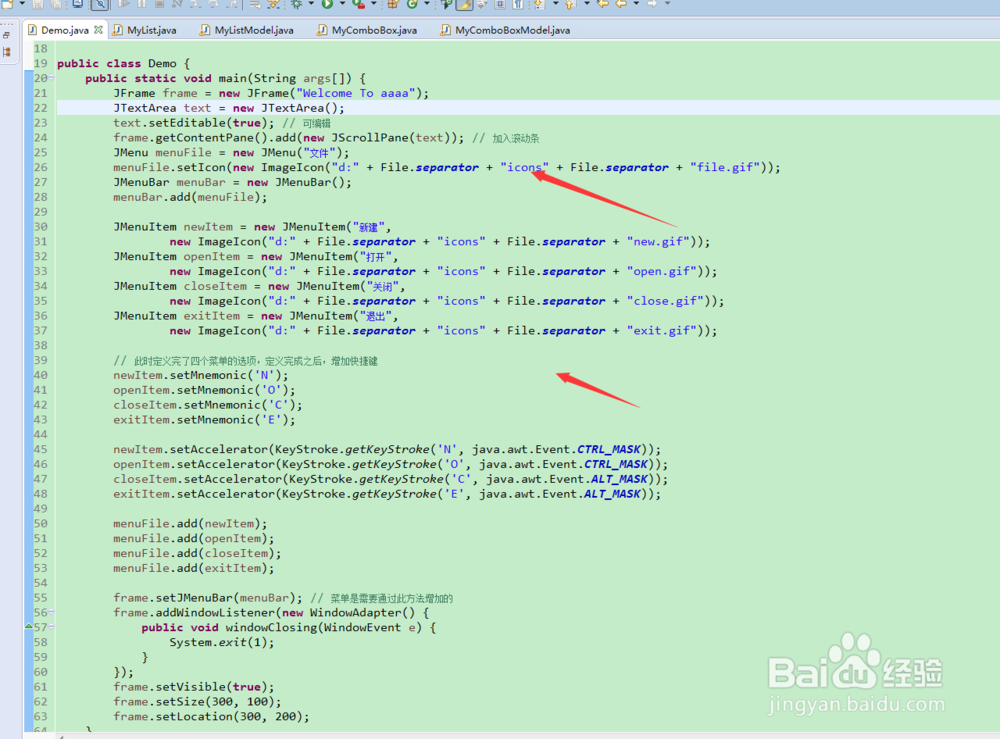Click 'frame.setJMenuBar(menuBar);' on line 55
1000x739 pixels.
tap(208, 597)
